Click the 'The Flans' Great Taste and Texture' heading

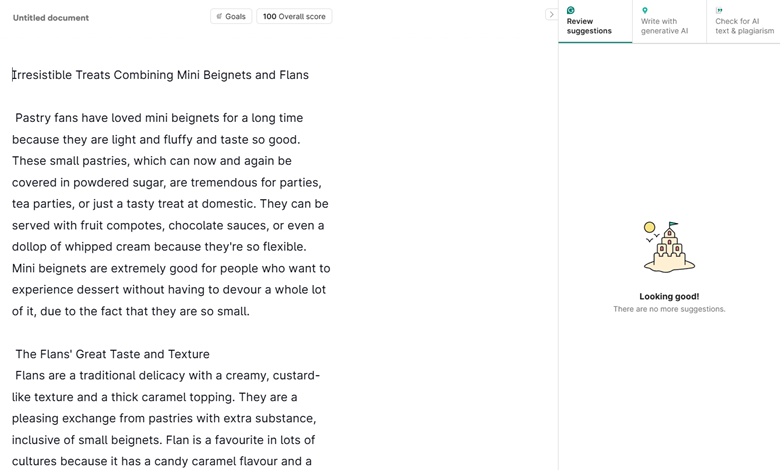pyautogui.click(x=112, y=354)
